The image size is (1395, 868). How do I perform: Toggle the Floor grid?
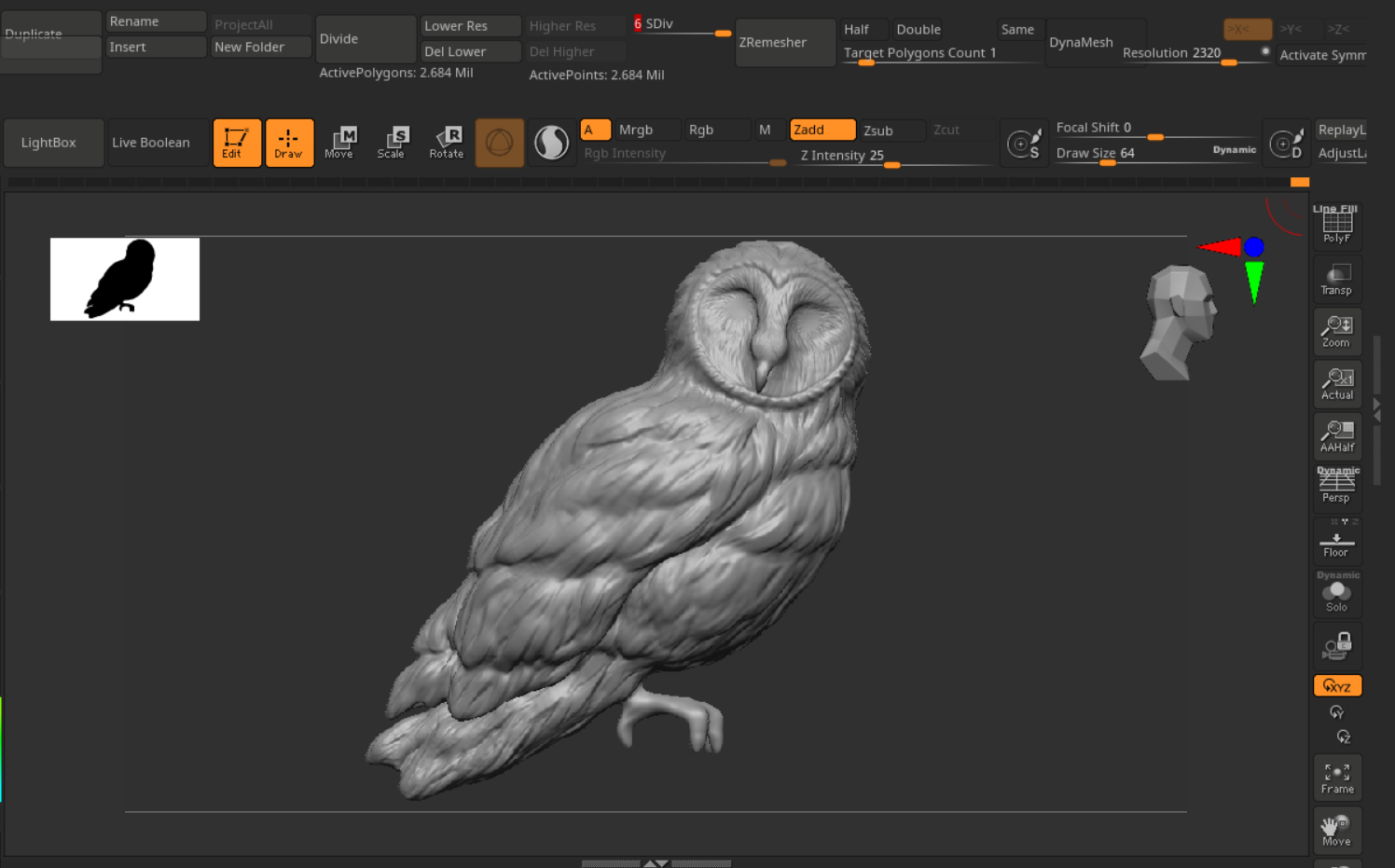click(1337, 543)
